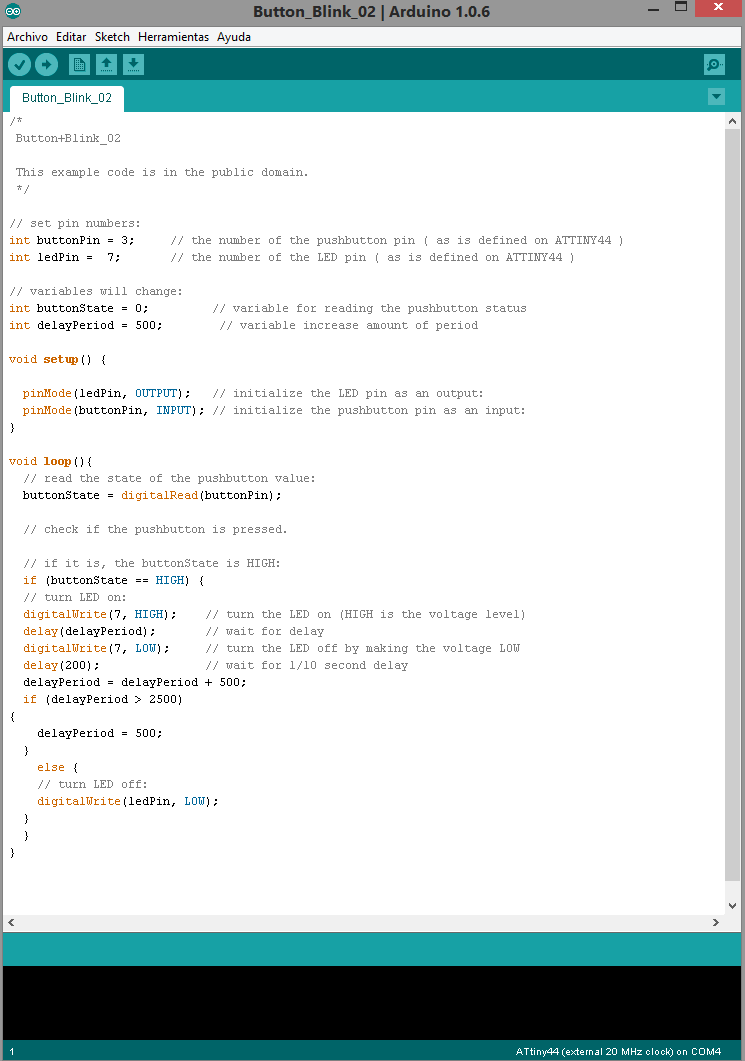Click 'int delayPeriod = 500;' declaration
The image size is (745, 1061).
click(x=86, y=325)
